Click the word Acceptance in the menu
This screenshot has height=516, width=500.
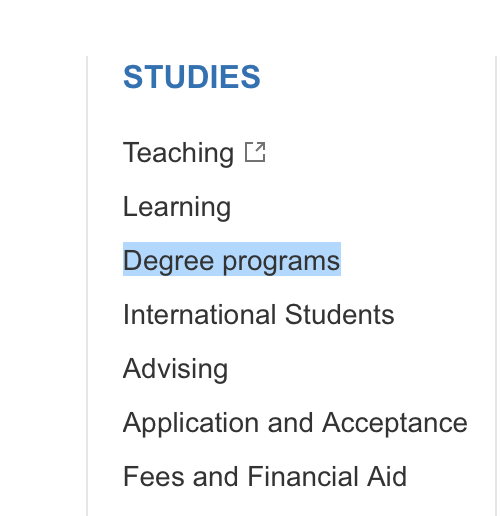395,423
